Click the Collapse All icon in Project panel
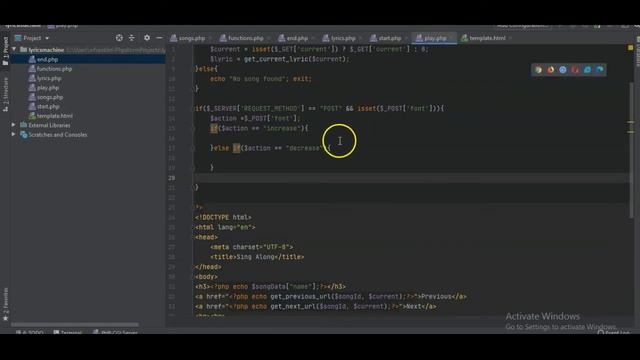Viewport: 640px width, 360px height. (131, 38)
